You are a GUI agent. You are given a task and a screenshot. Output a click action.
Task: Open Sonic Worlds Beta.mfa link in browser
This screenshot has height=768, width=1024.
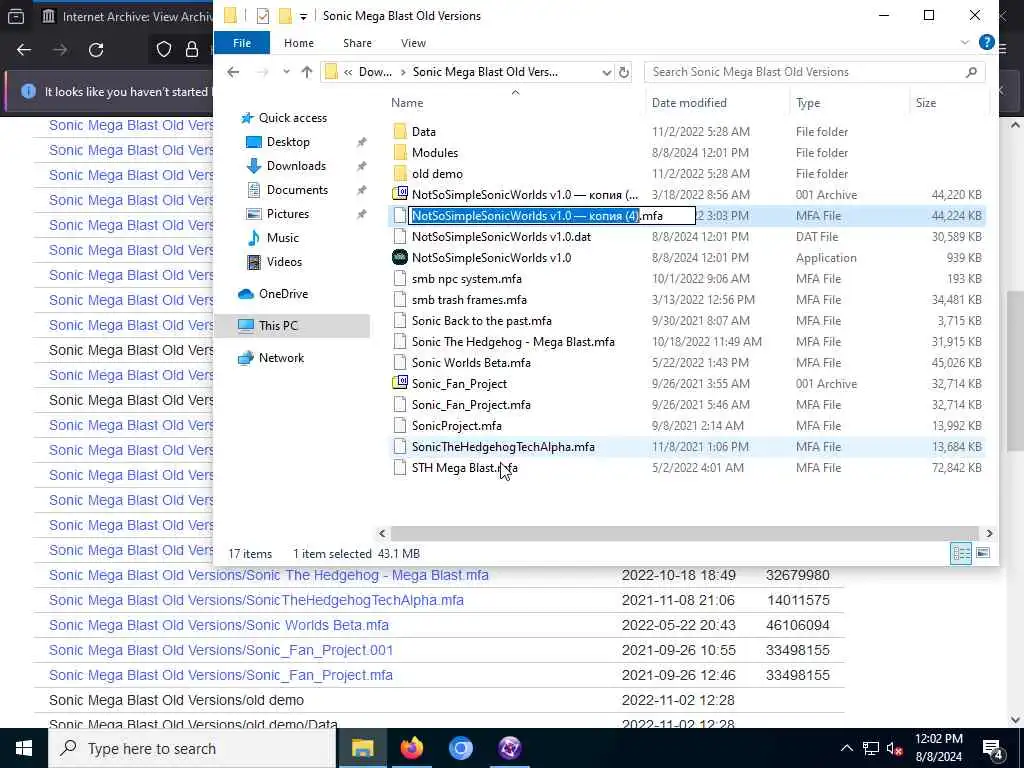[219, 625]
